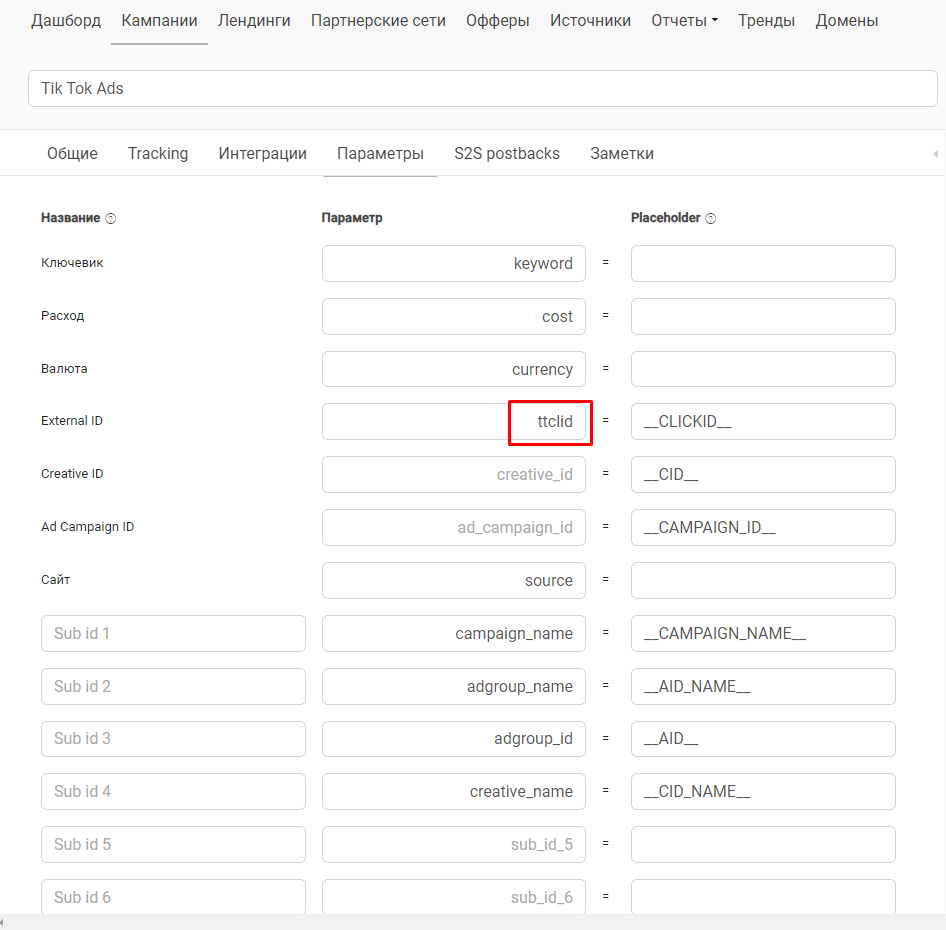Click the Валюта row label
This screenshot has width=946, height=930.
(64, 369)
